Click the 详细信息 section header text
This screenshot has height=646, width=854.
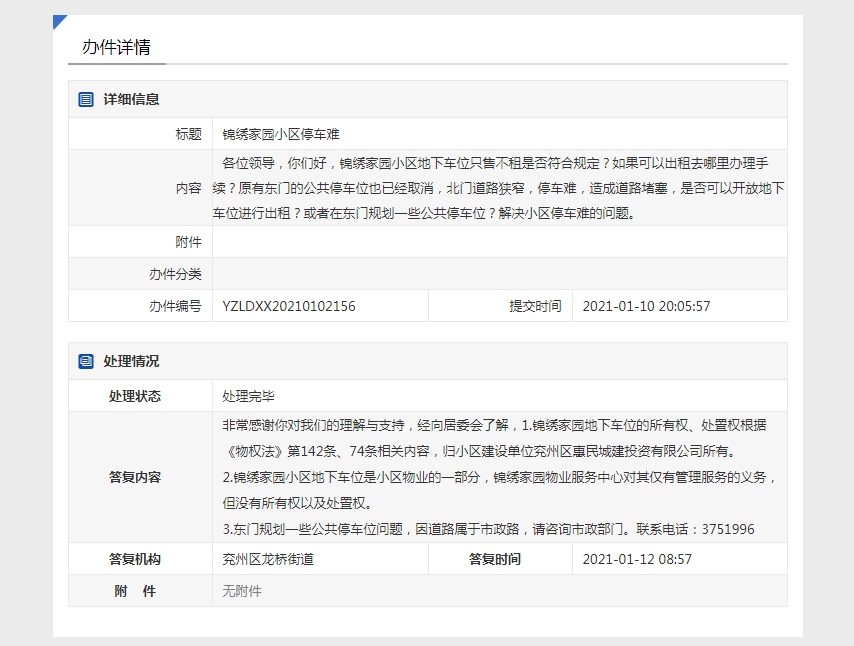pos(131,99)
